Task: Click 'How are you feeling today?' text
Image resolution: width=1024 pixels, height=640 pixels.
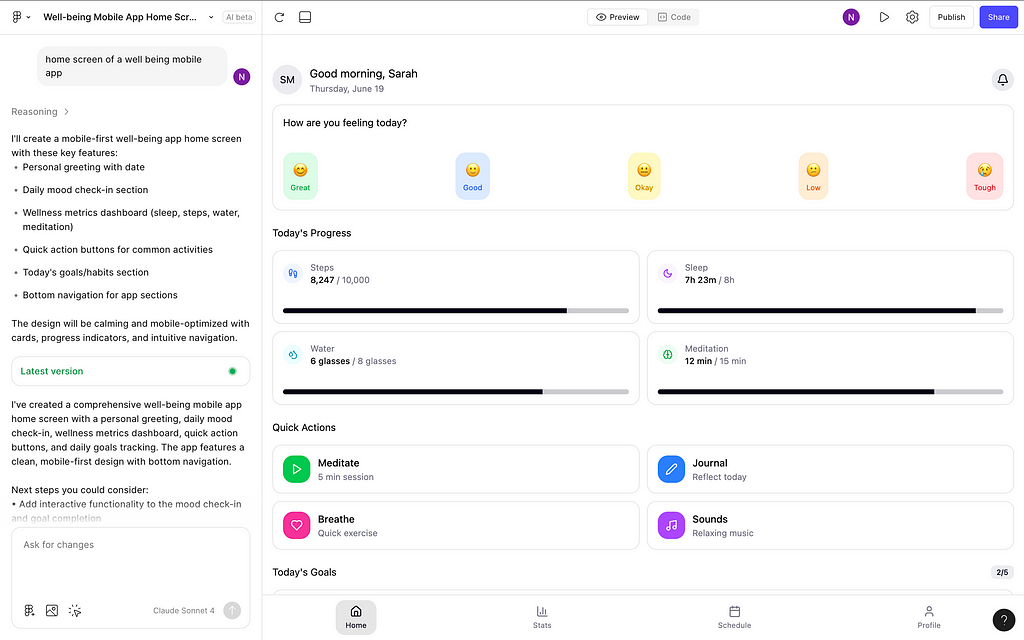Action: (345, 123)
